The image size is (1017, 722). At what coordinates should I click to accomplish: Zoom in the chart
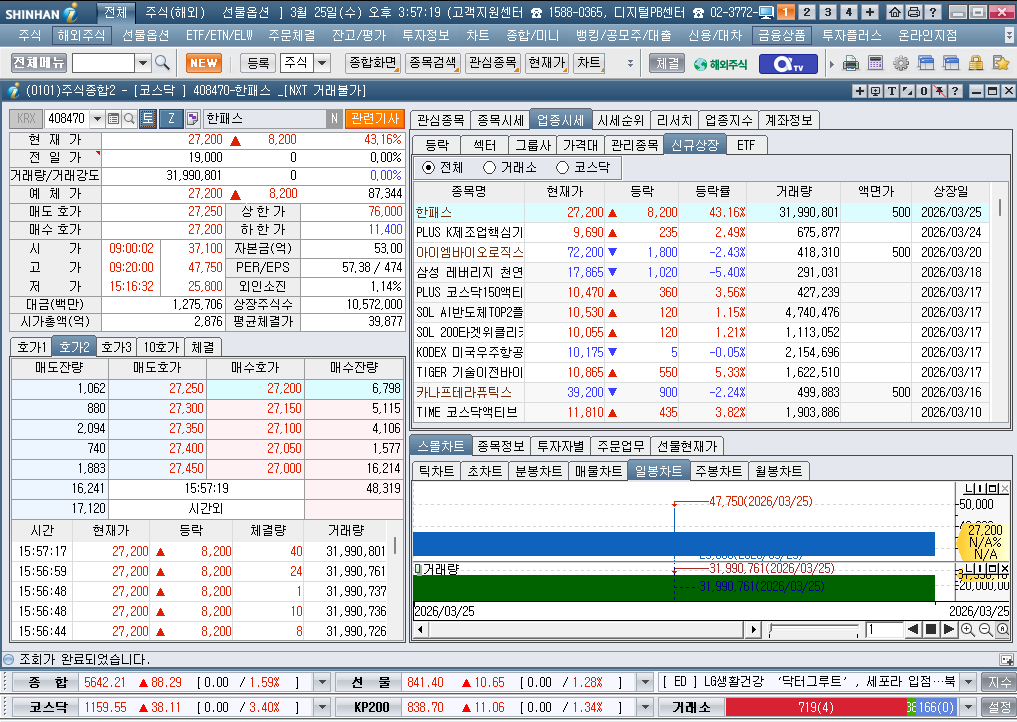point(967,629)
